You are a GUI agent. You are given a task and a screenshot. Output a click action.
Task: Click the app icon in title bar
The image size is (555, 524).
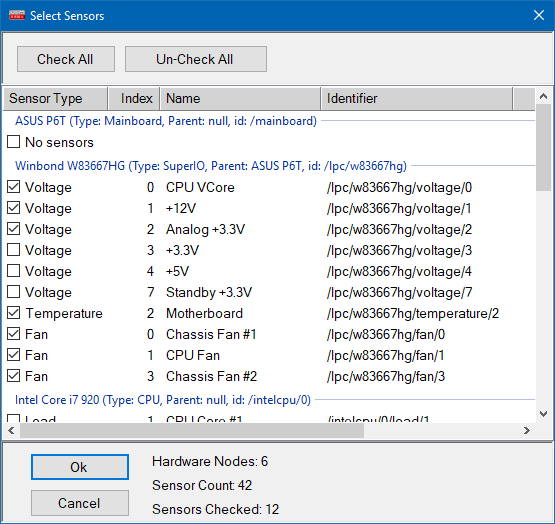17,16
